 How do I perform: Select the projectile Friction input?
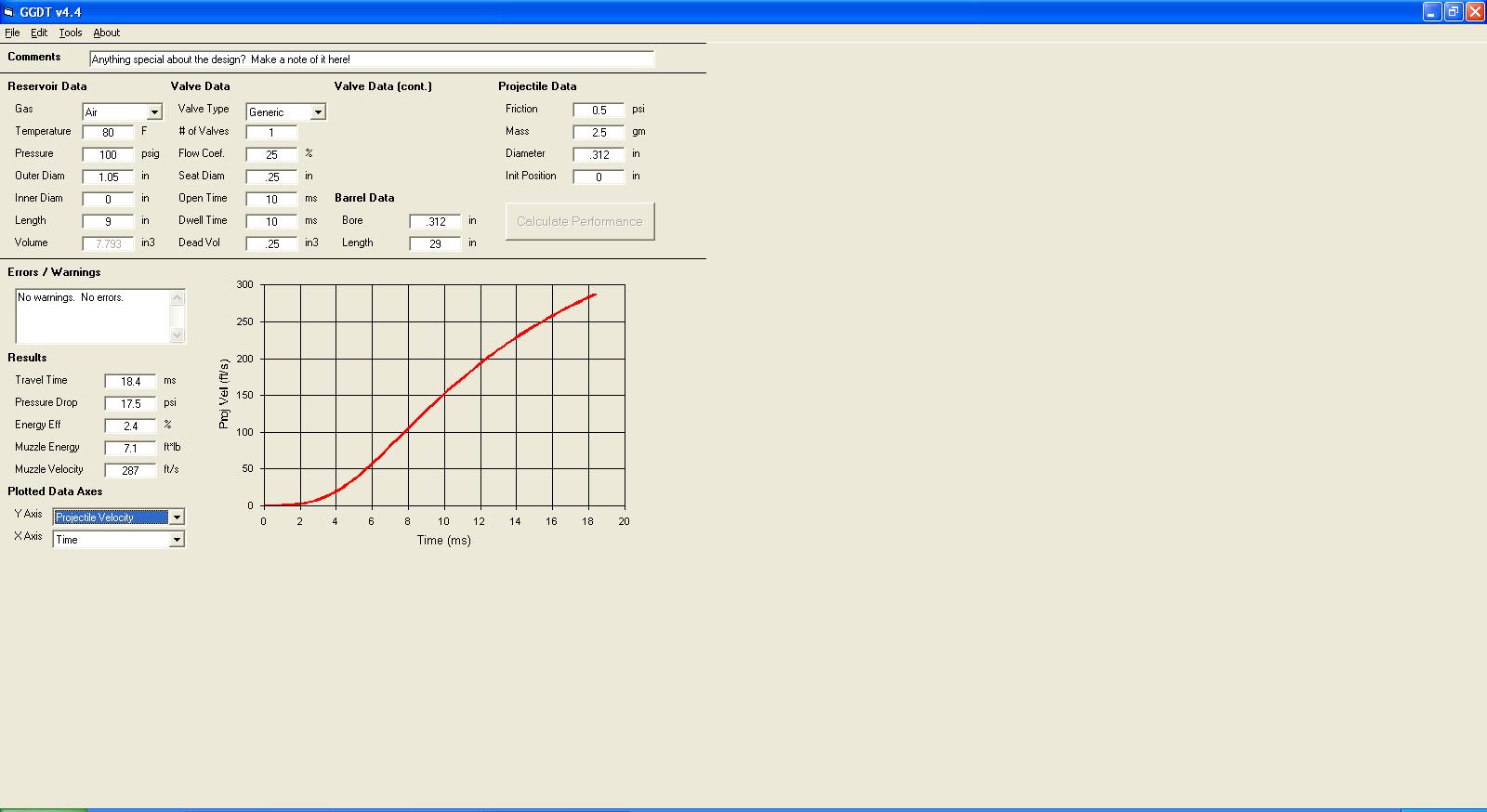[599, 110]
